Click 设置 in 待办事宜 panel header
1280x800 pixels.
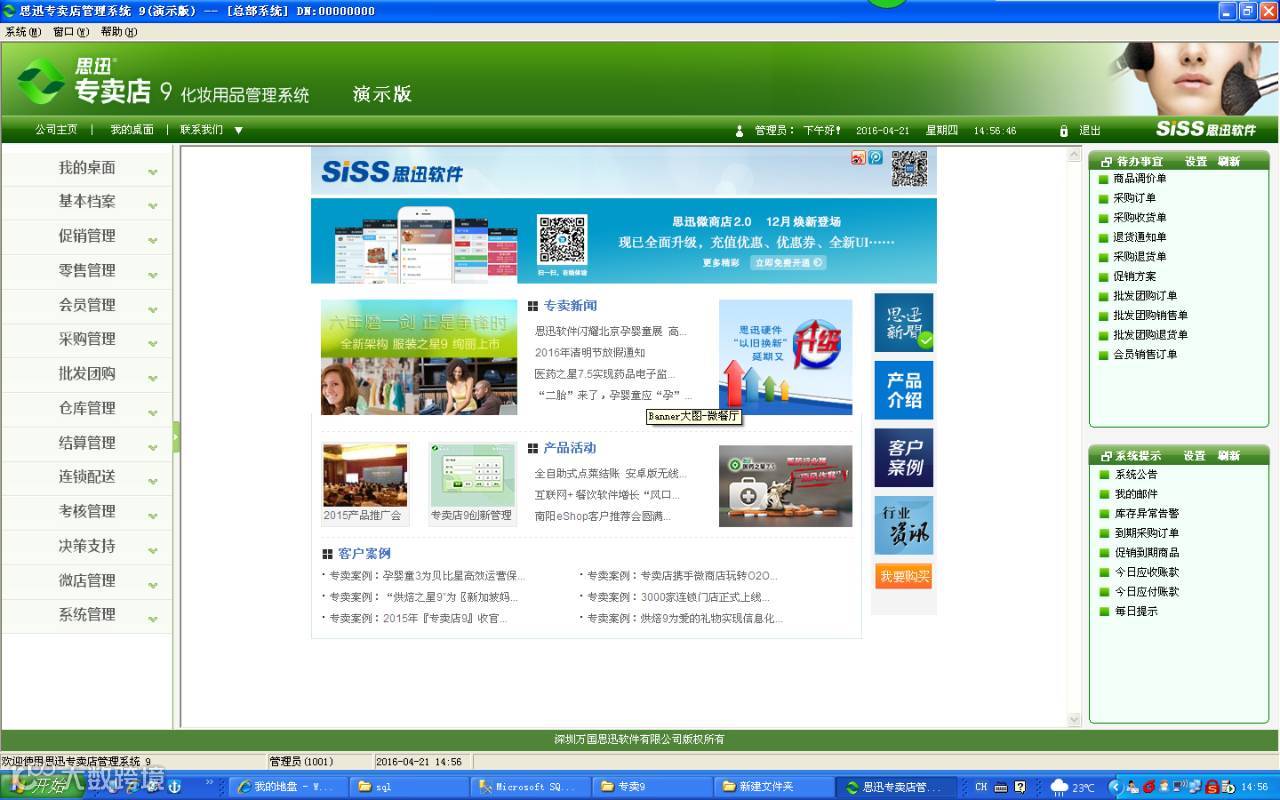pos(1196,161)
